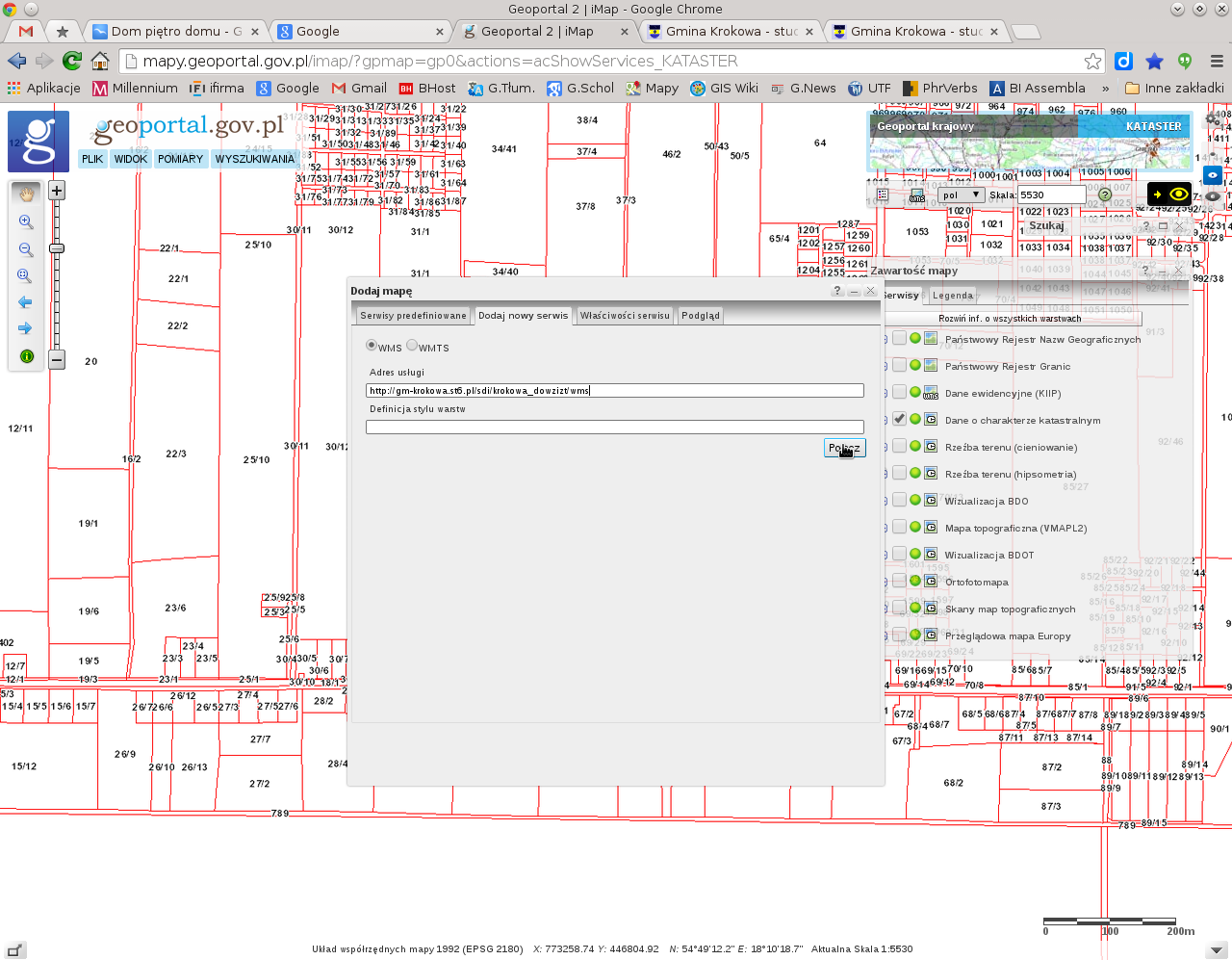
Task: Open the Inne zakładki bookmarks folder
Action: coord(1174,88)
